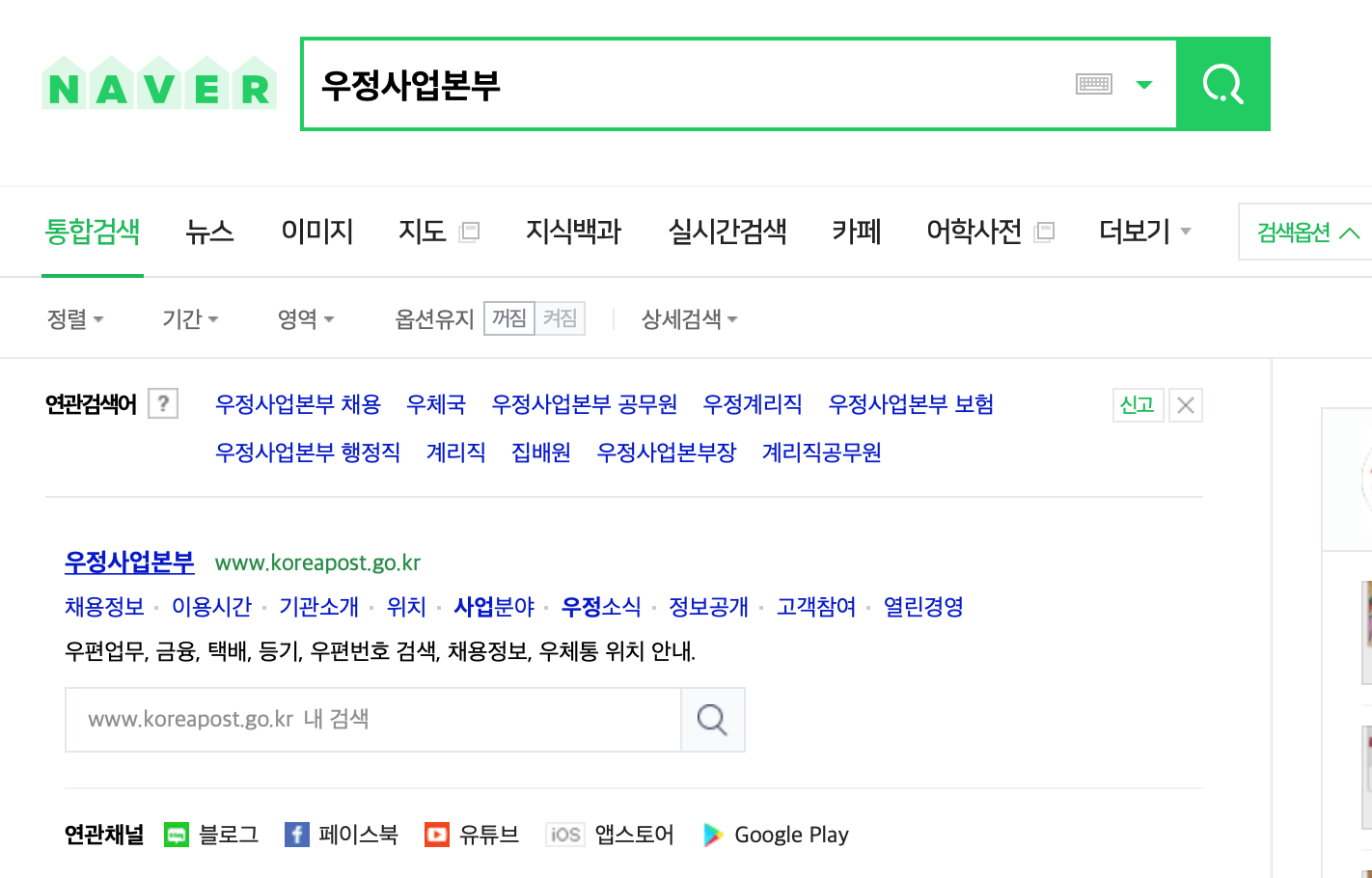Open related search 집배원

[541, 453]
